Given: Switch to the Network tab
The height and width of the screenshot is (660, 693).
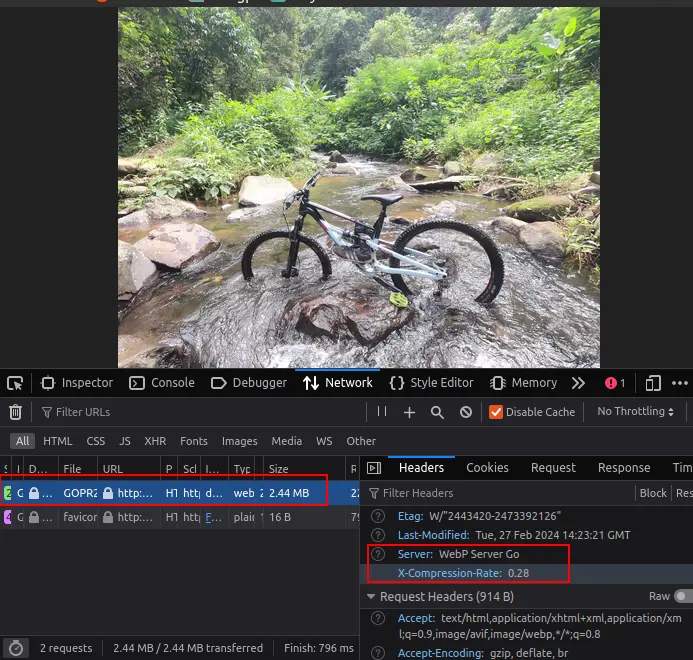Looking at the screenshot, I should (338, 383).
